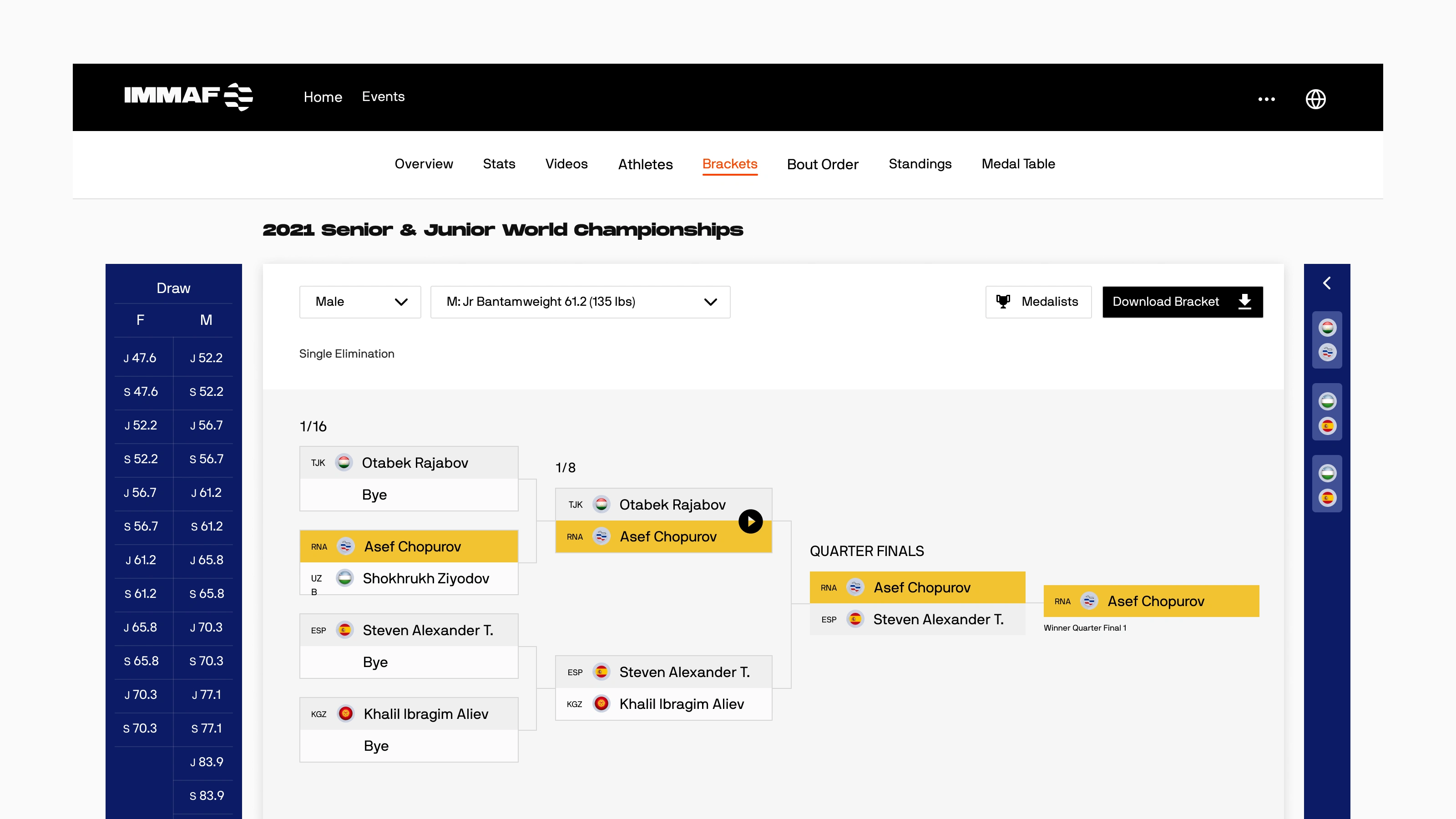The height and width of the screenshot is (819, 1456).
Task: Open the globe language selector
Action: coord(1315,99)
